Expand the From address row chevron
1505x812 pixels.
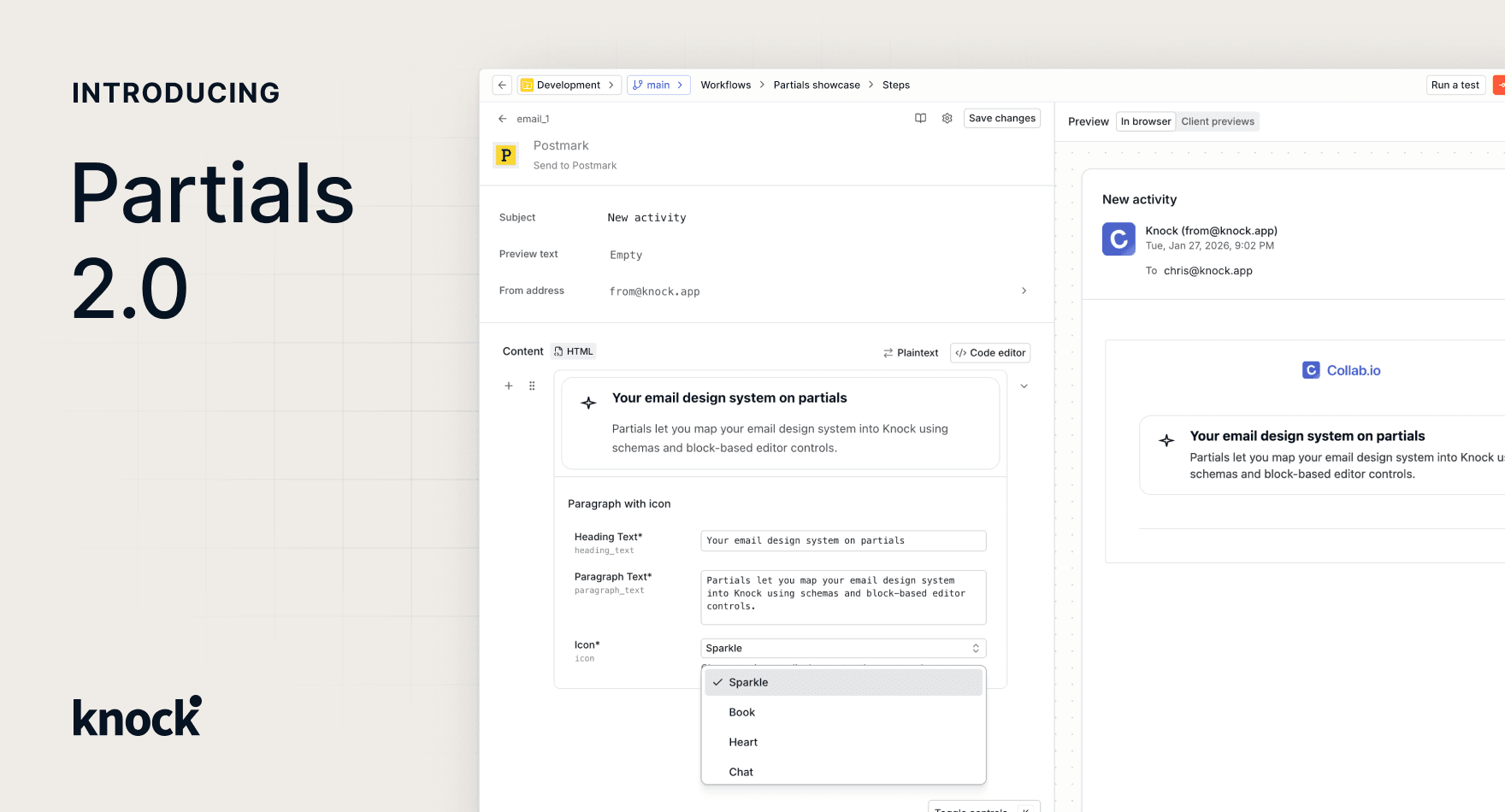click(x=1024, y=291)
